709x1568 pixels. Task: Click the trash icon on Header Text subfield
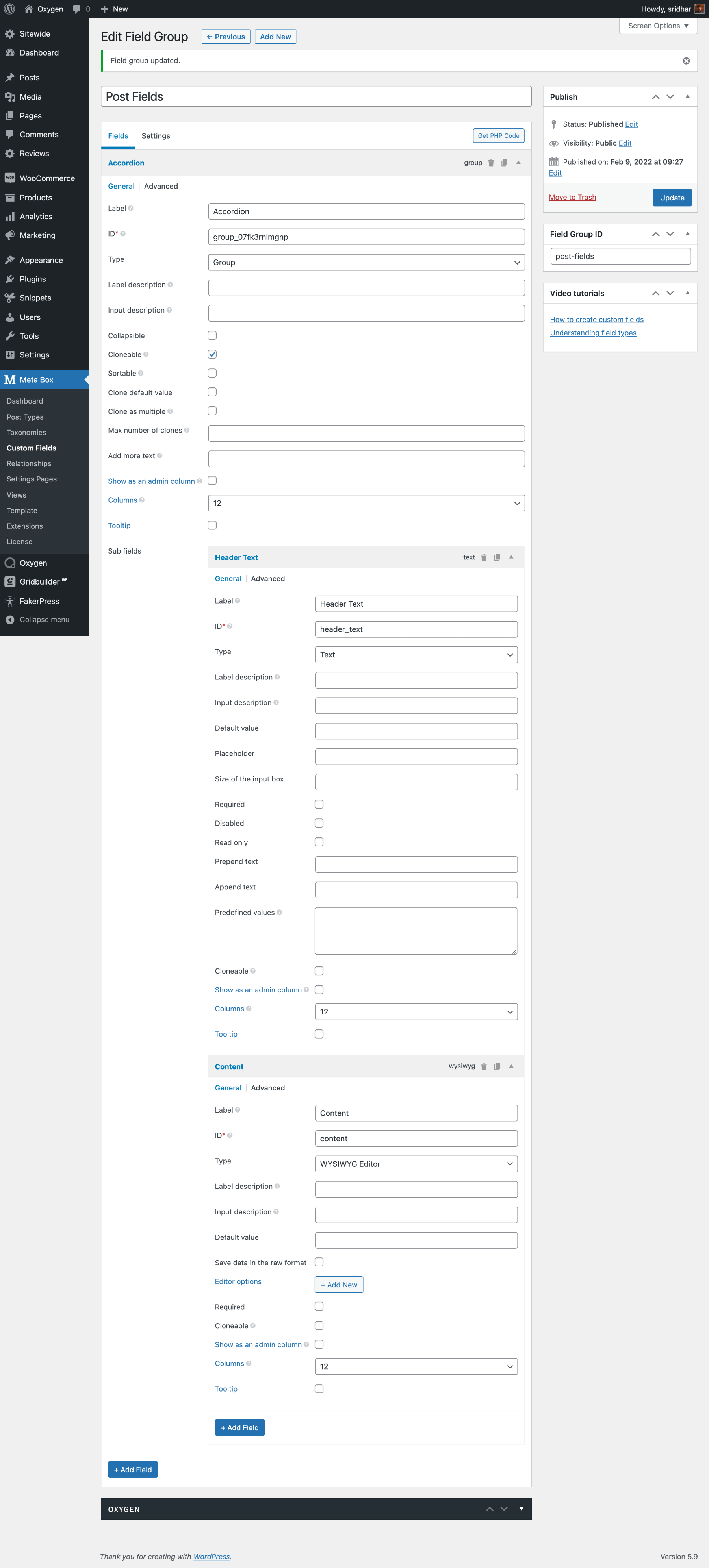pos(484,557)
